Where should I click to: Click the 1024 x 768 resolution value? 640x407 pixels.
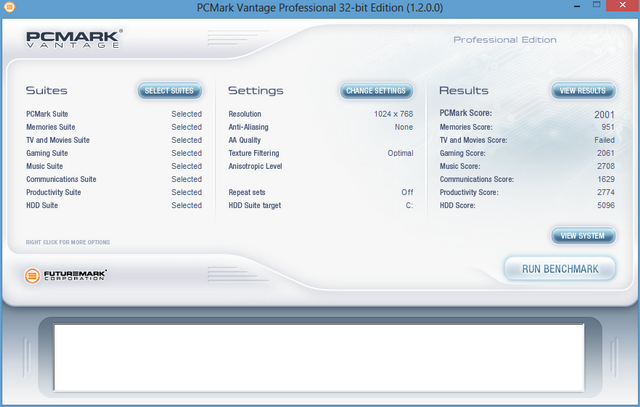pos(393,114)
